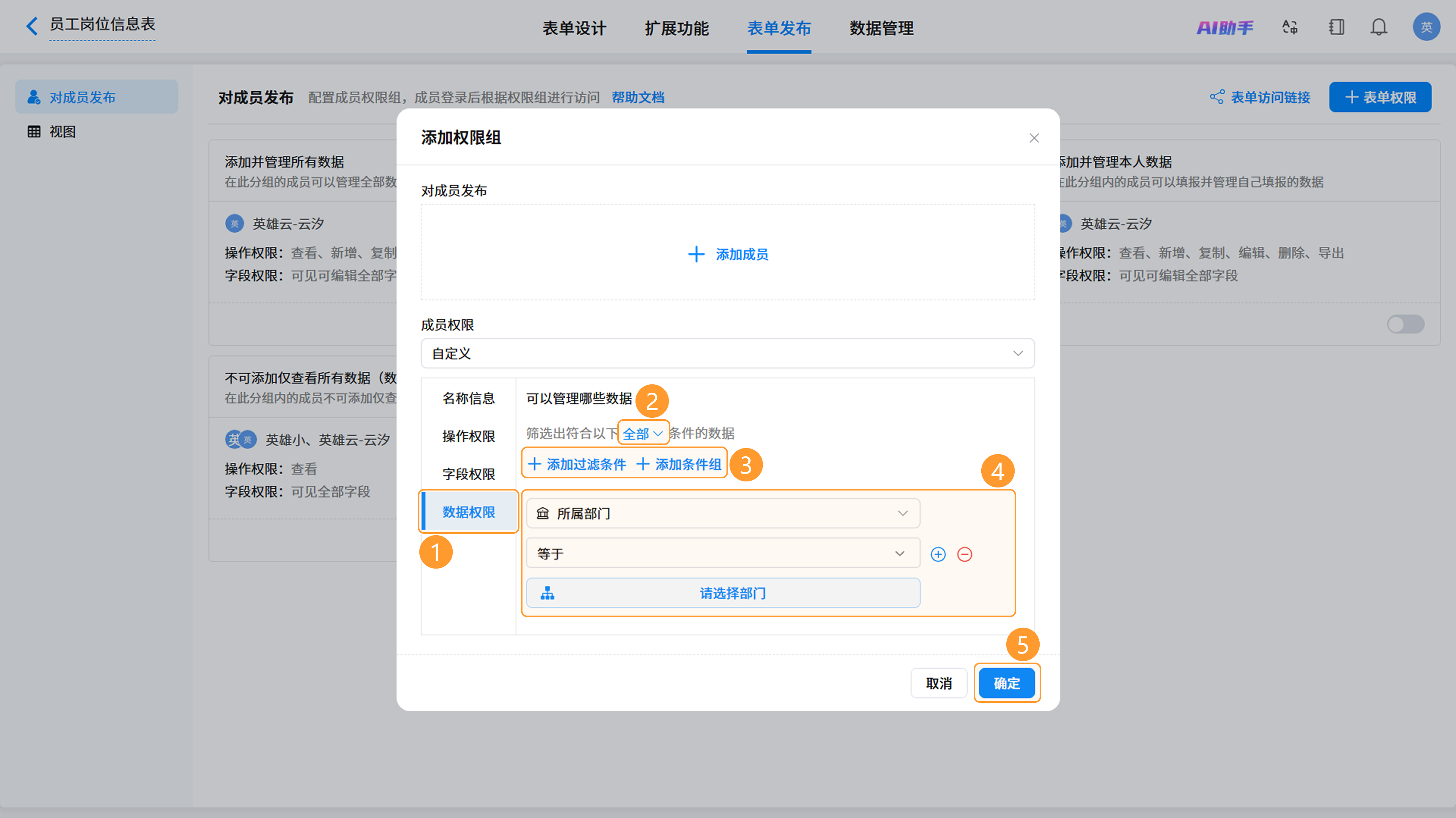Click the language translate icon
The height and width of the screenshot is (818, 1456).
[x=1290, y=27]
